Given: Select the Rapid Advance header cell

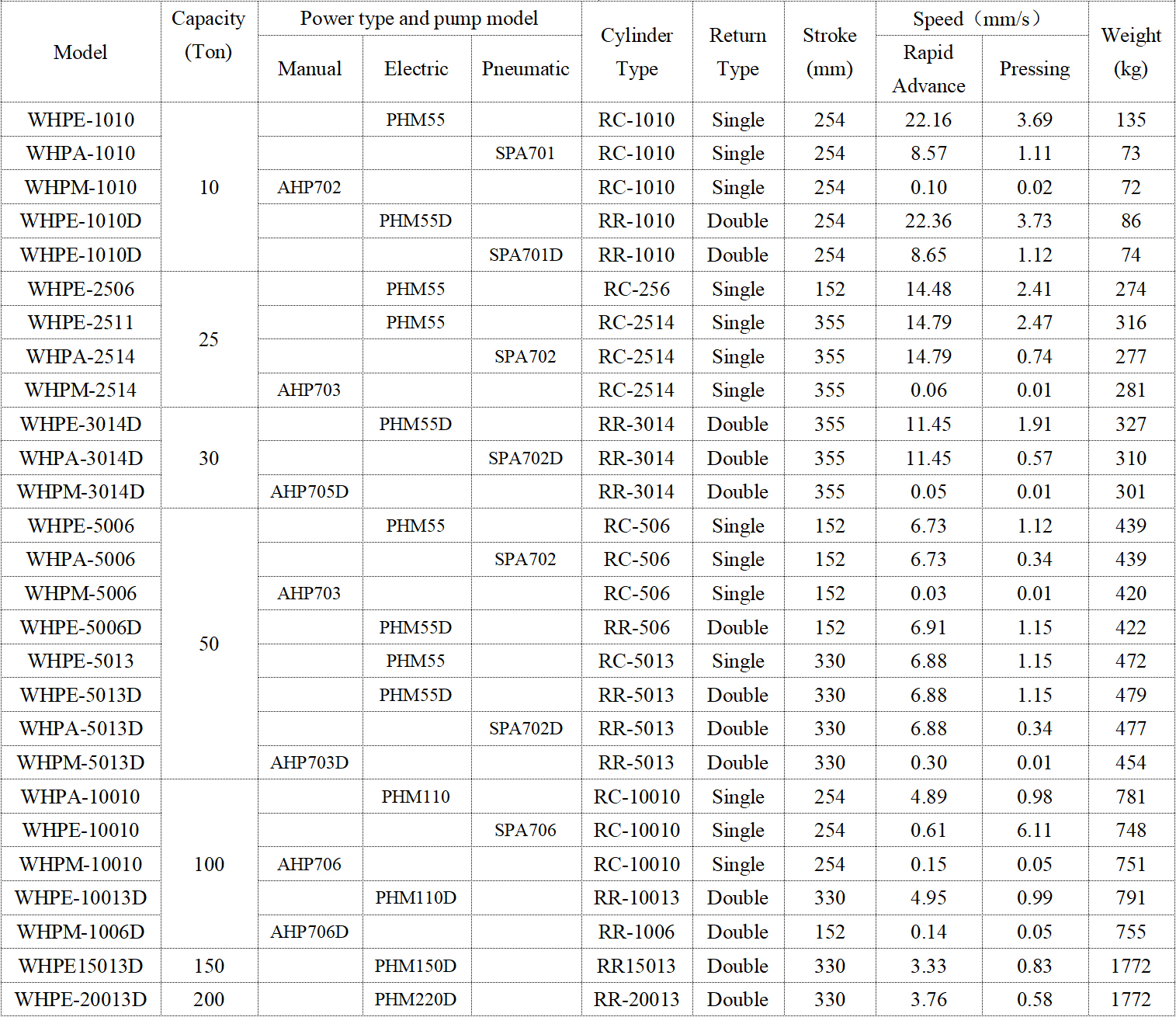Looking at the screenshot, I should click(x=928, y=69).
